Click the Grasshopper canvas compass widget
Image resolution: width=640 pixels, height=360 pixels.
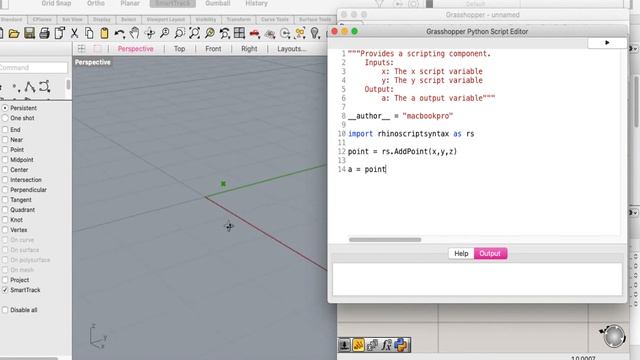[x=613, y=336]
